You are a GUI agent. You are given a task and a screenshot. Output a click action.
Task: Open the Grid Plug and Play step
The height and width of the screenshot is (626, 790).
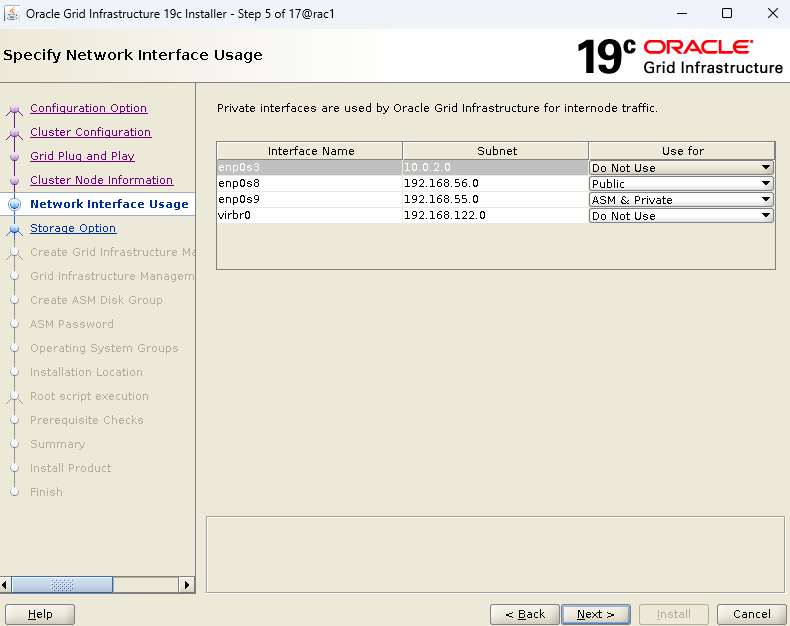82,156
